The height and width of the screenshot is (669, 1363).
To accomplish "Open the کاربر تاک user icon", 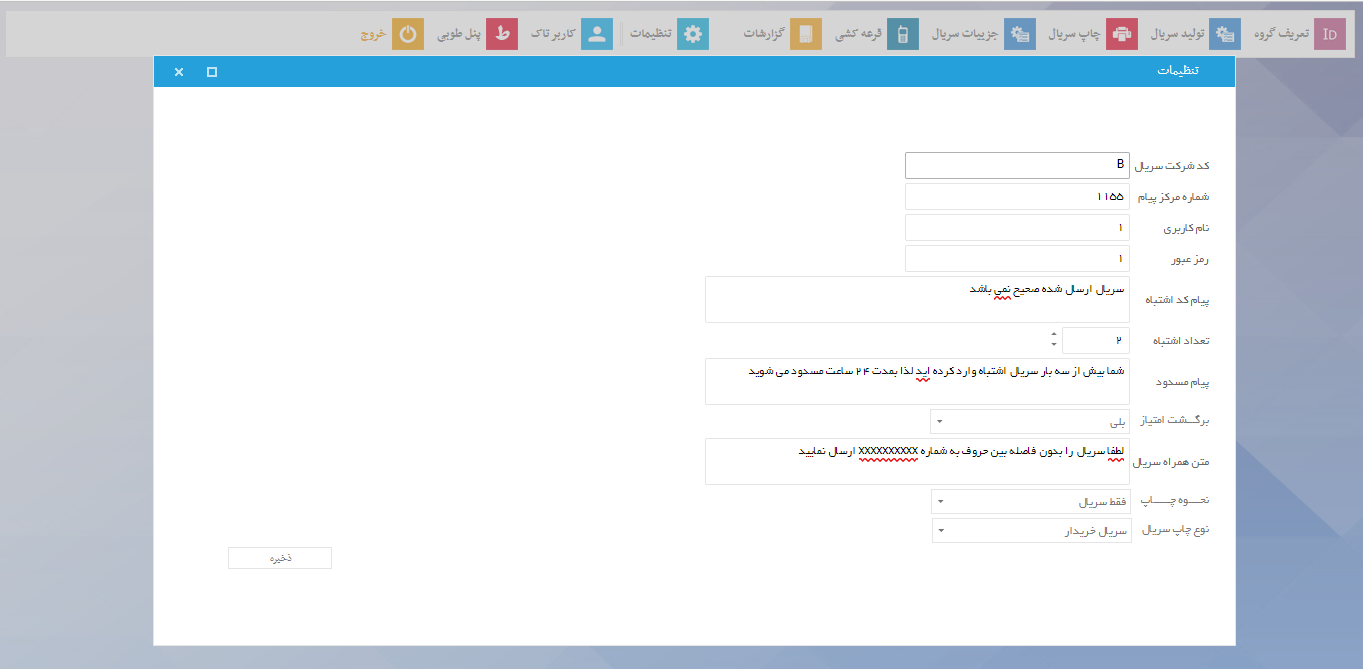I will click(x=597, y=34).
